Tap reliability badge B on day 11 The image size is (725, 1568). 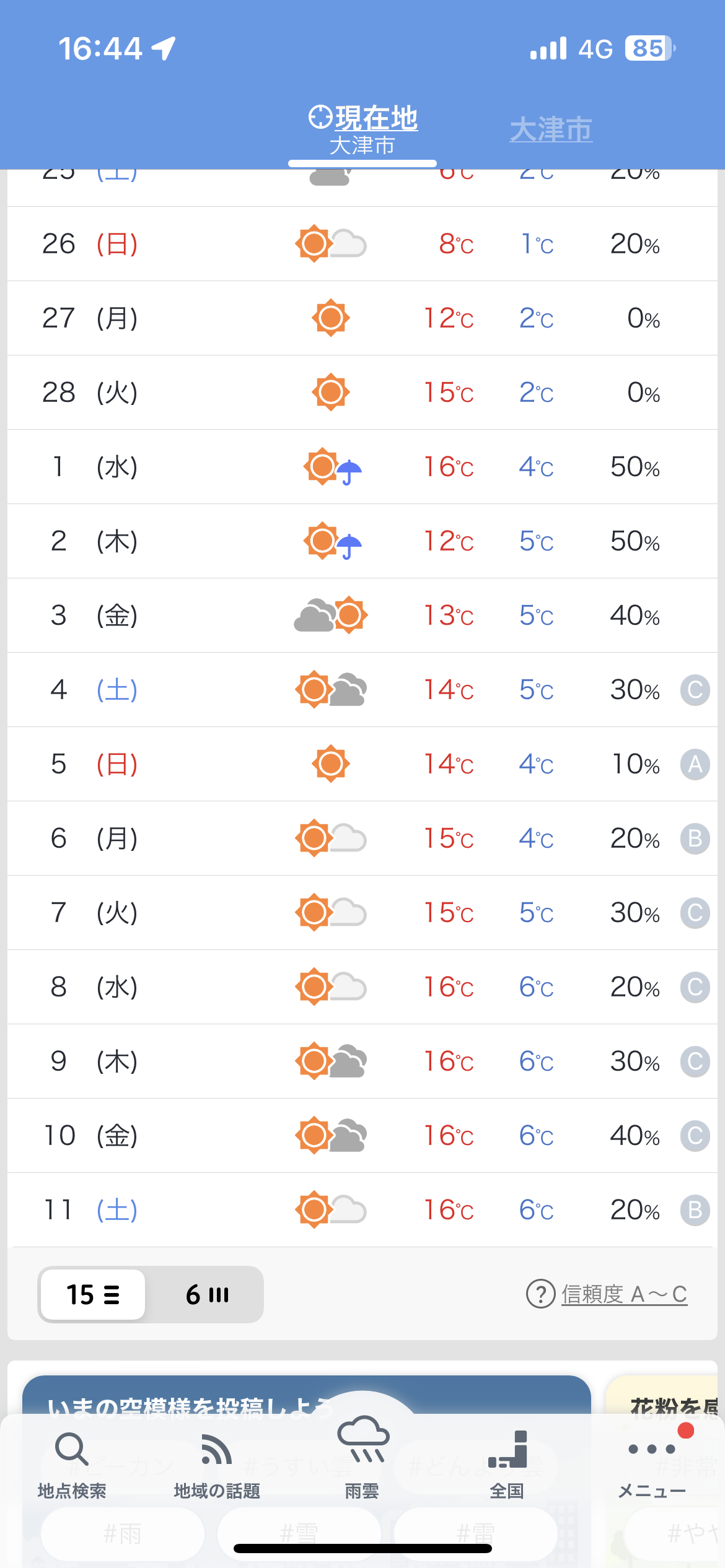[695, 1210]
